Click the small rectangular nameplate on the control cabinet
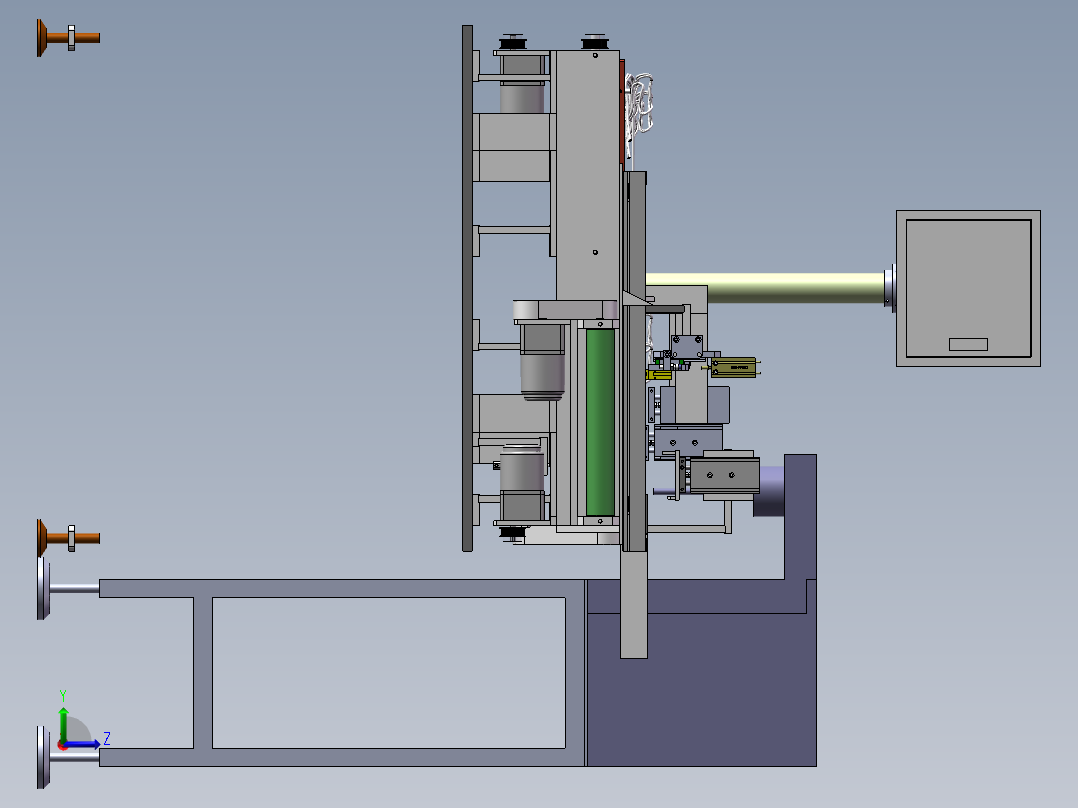The height and width of the screenshot is (808, 1078). tap(968, 345)
